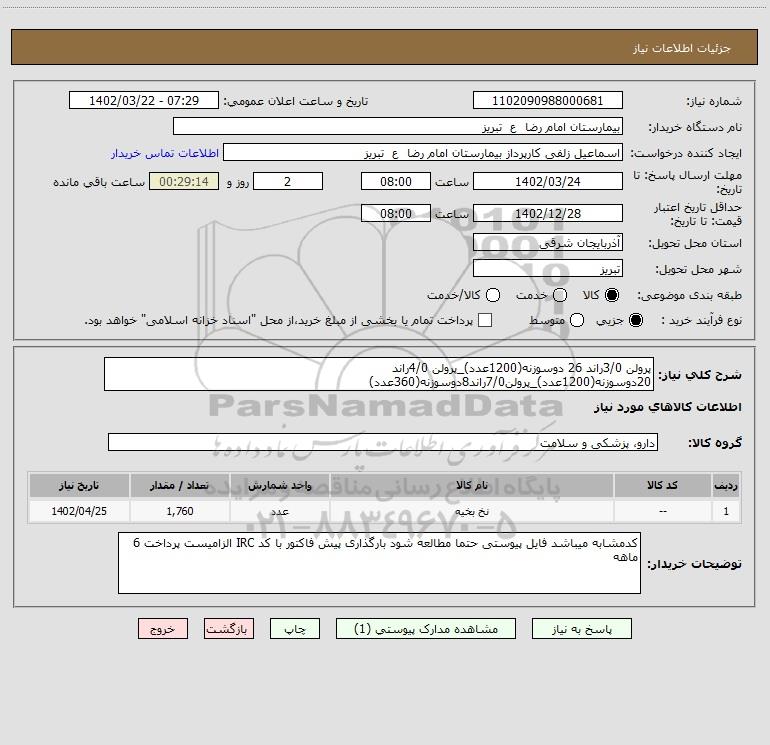Select the کالا radio button

coord(612,295)
